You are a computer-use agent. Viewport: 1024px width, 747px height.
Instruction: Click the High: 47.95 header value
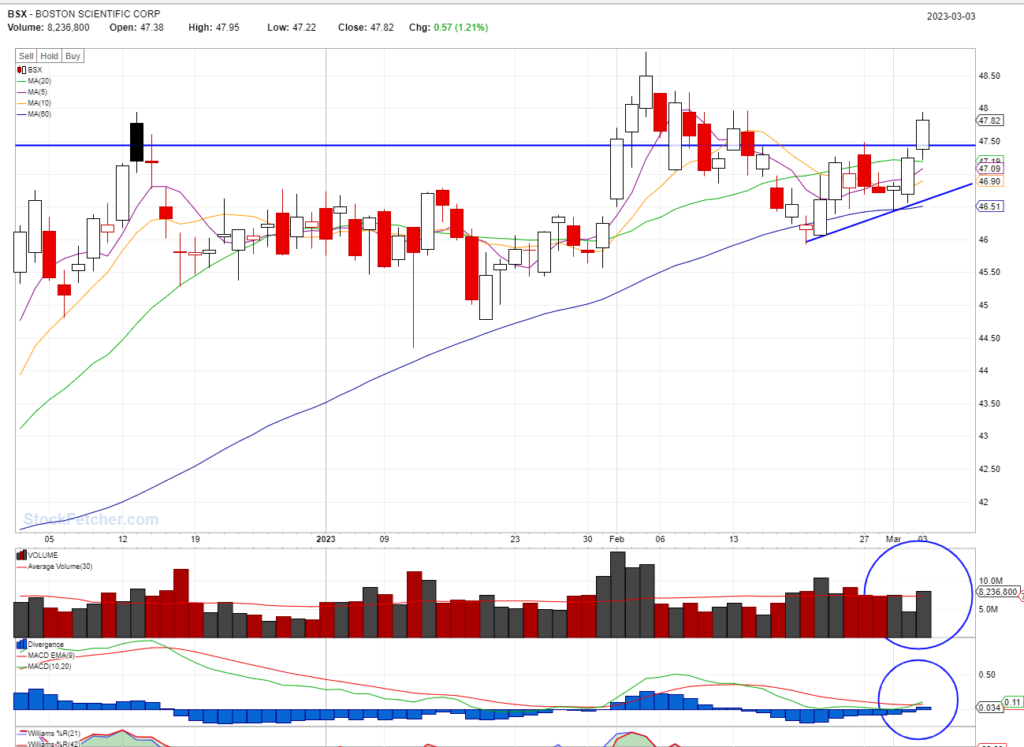pyautogui.click(x=214, y=27)
